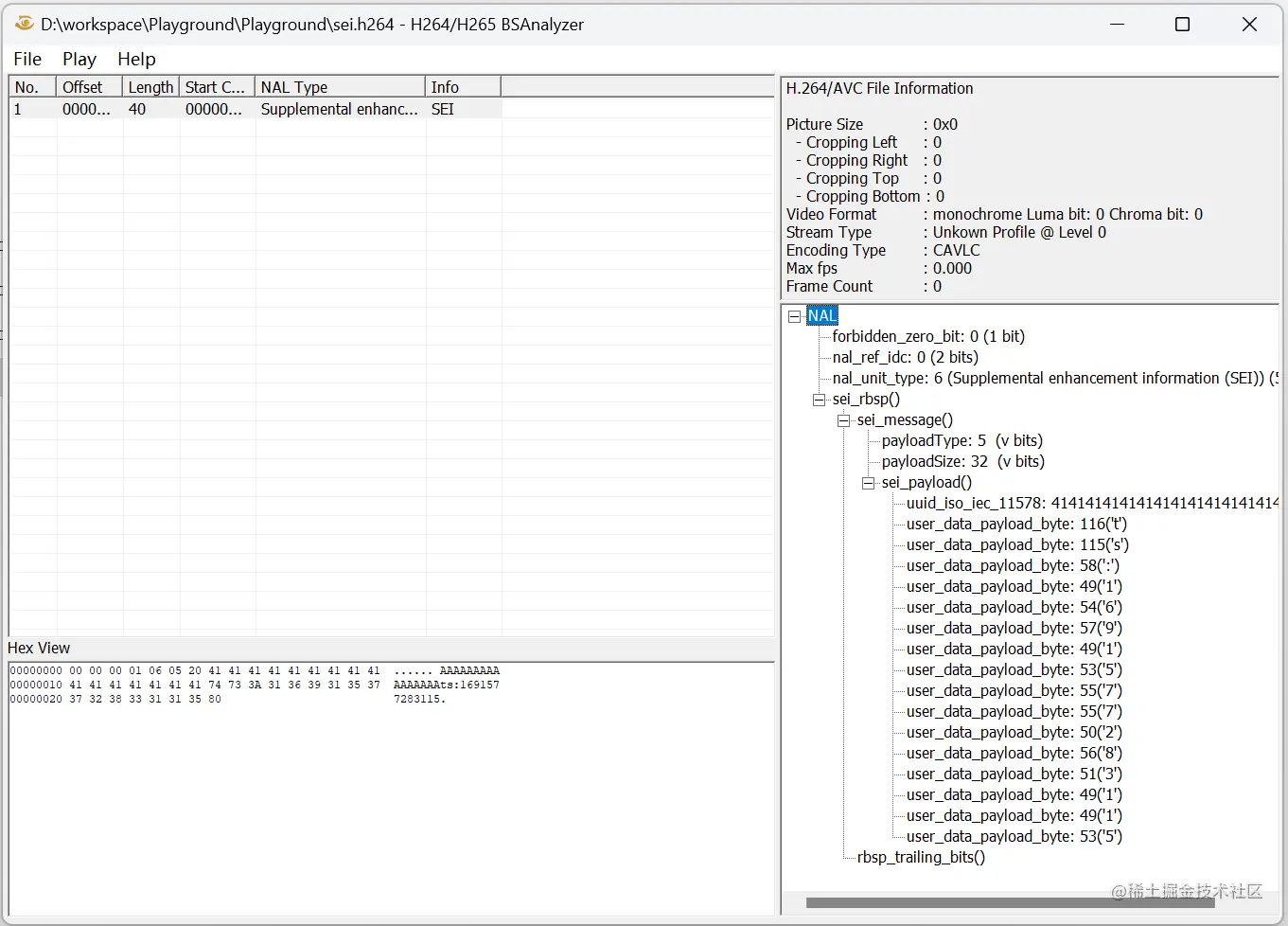Sort by the NAL Type column header
Screen dimensions: 1288x926
[341, 87]
